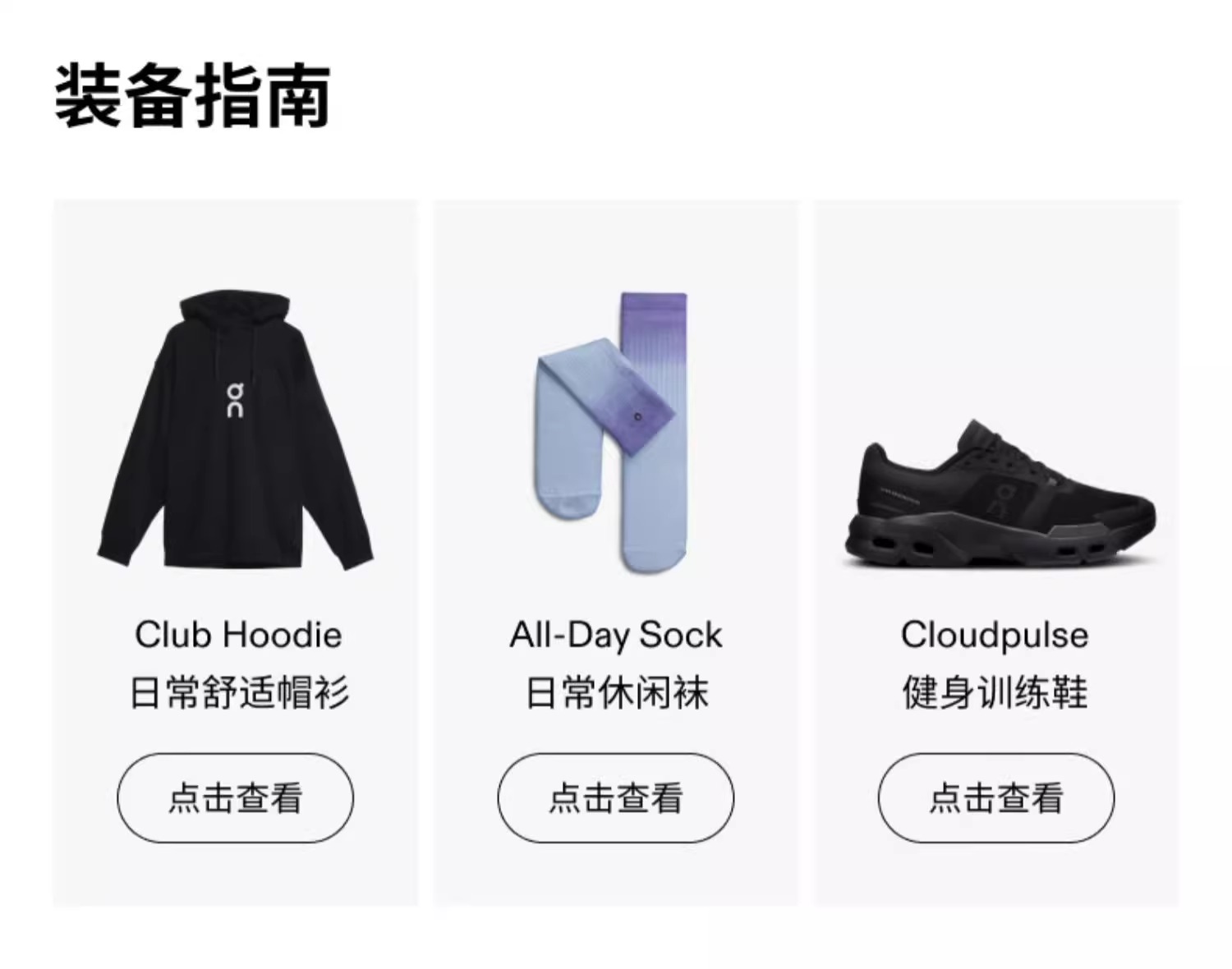Image resolution: width=1232 pixels, height=969 pixels.
Task: Click 点击查看 button under All-Day Sock
Action: (x=616, y=797)
